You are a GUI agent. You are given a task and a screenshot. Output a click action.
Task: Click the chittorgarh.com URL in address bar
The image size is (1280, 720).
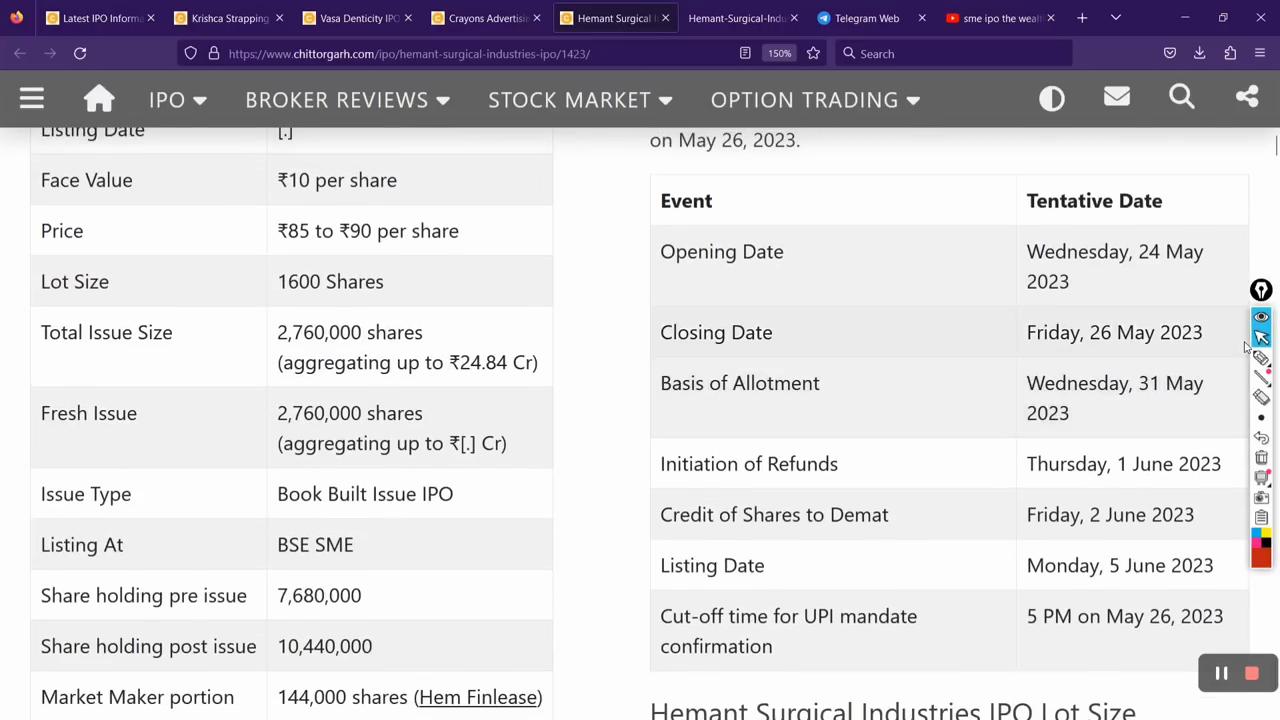[x=409, y=54]
